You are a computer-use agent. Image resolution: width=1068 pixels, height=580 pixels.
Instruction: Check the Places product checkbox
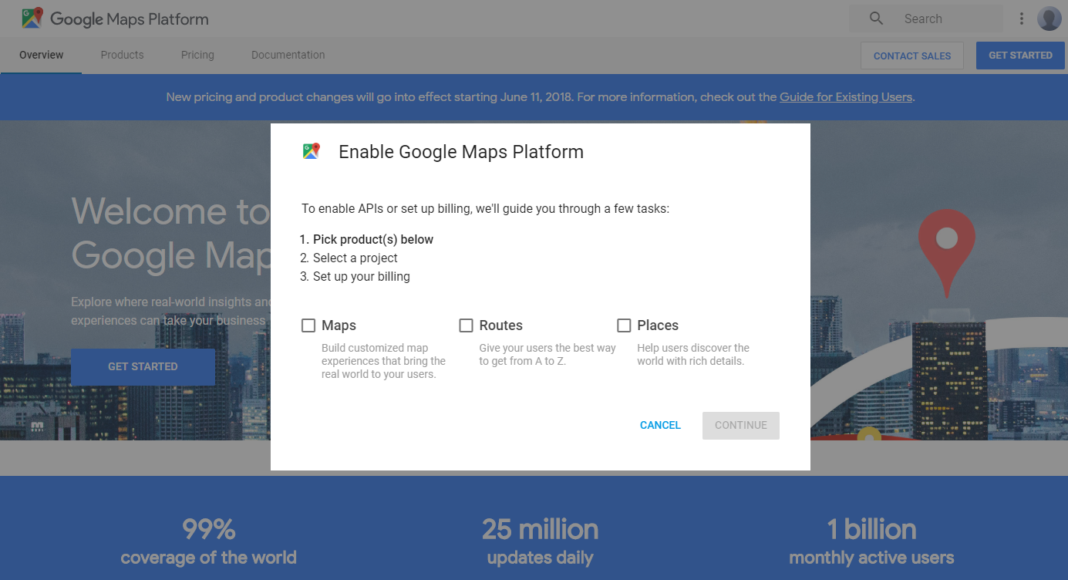[624, 325]
